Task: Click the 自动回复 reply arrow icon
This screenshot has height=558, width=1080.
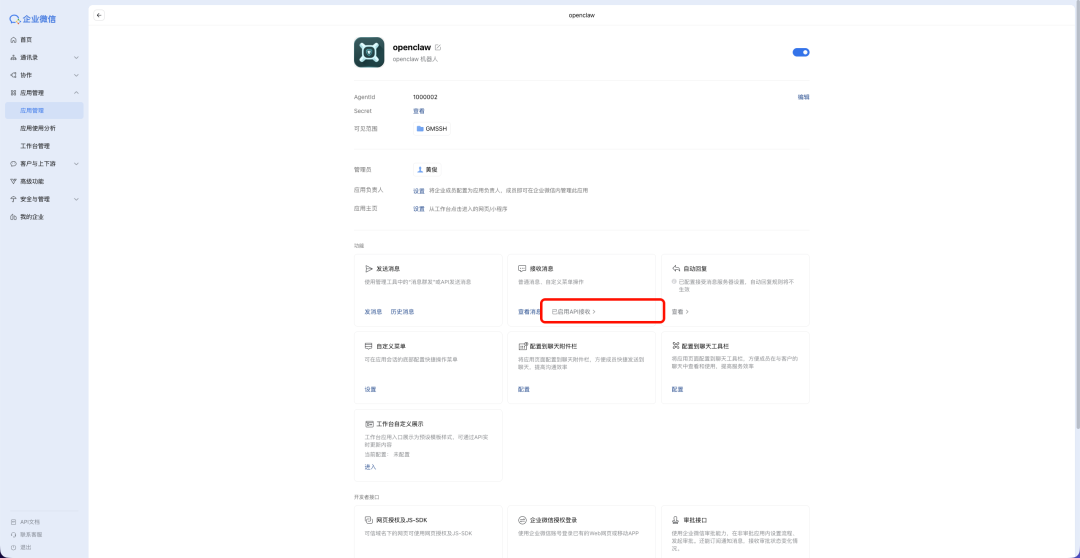Action: coord(676,269)
